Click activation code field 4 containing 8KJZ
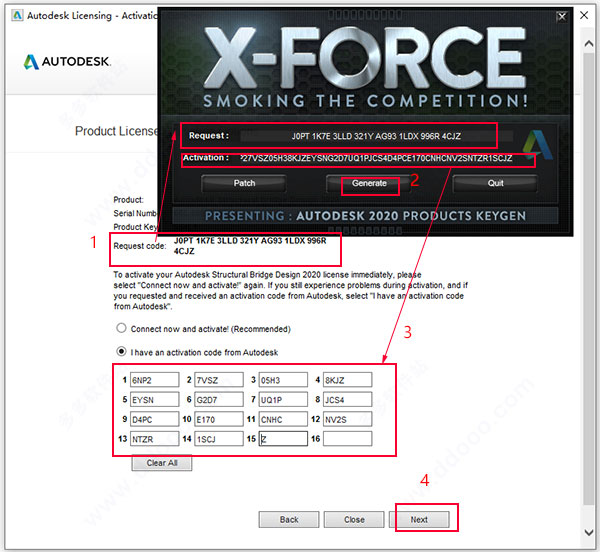The height and width of the screenshot is (552, 600). tap(347, 380)
